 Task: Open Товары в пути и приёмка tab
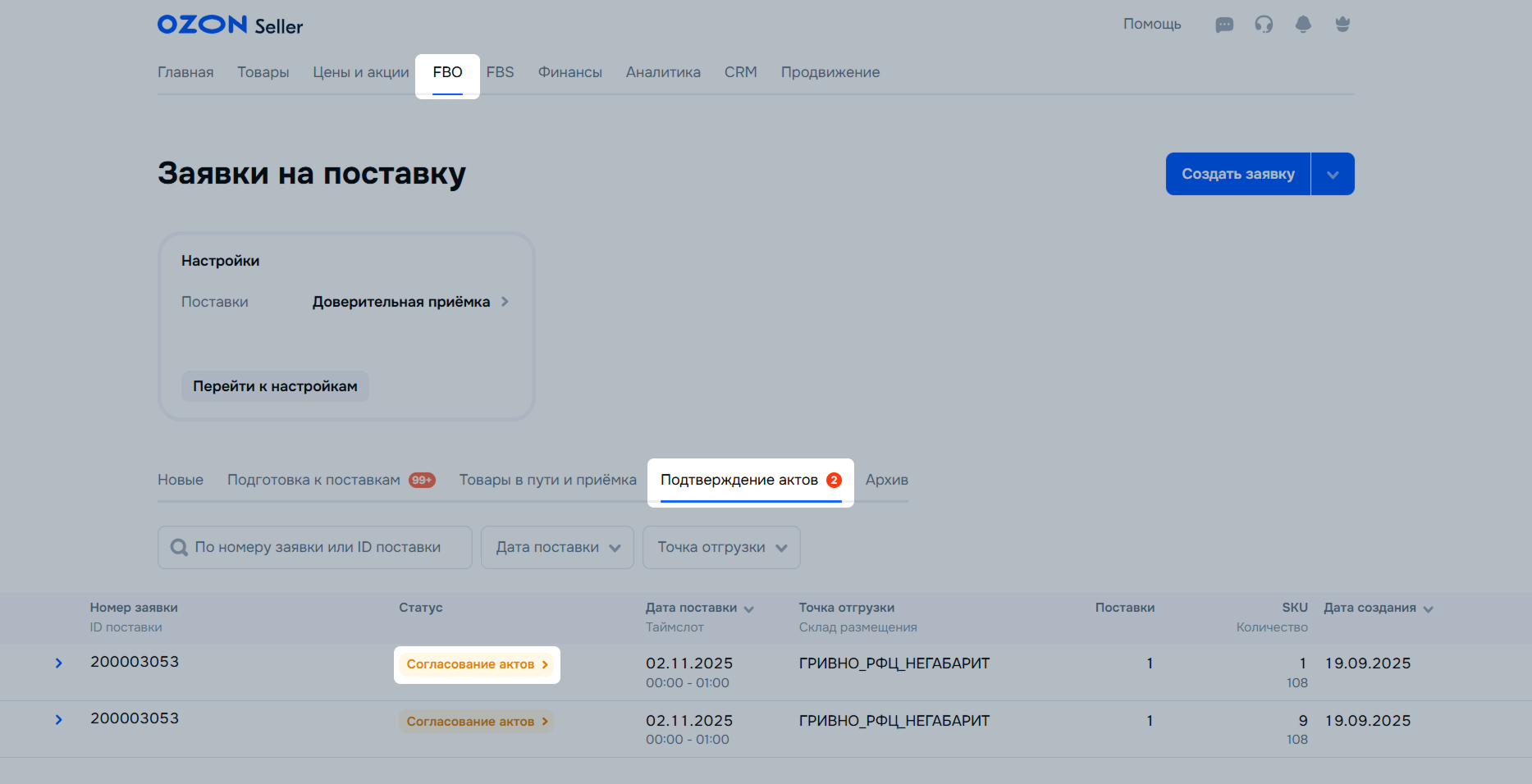(x=547, y=481)
